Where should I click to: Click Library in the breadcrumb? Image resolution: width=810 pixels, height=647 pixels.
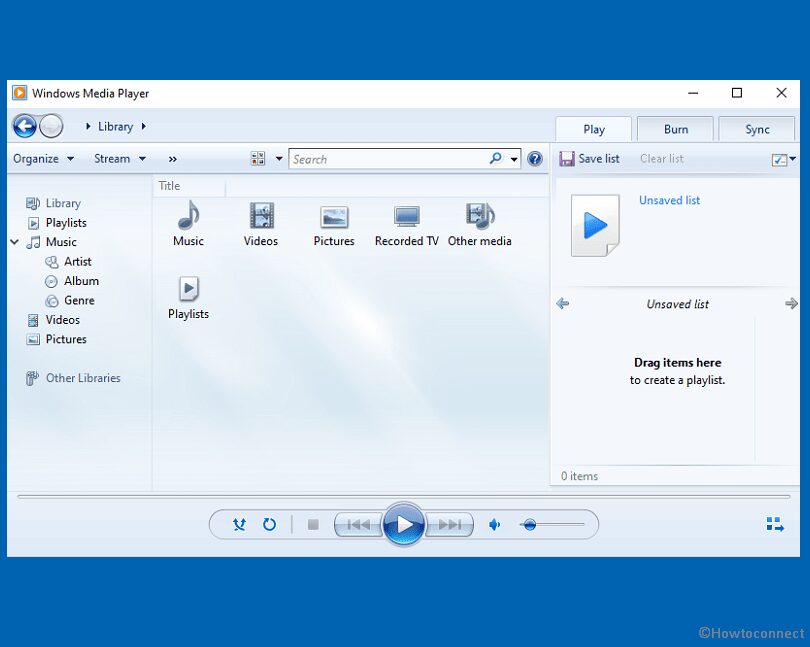pos(115,127)
